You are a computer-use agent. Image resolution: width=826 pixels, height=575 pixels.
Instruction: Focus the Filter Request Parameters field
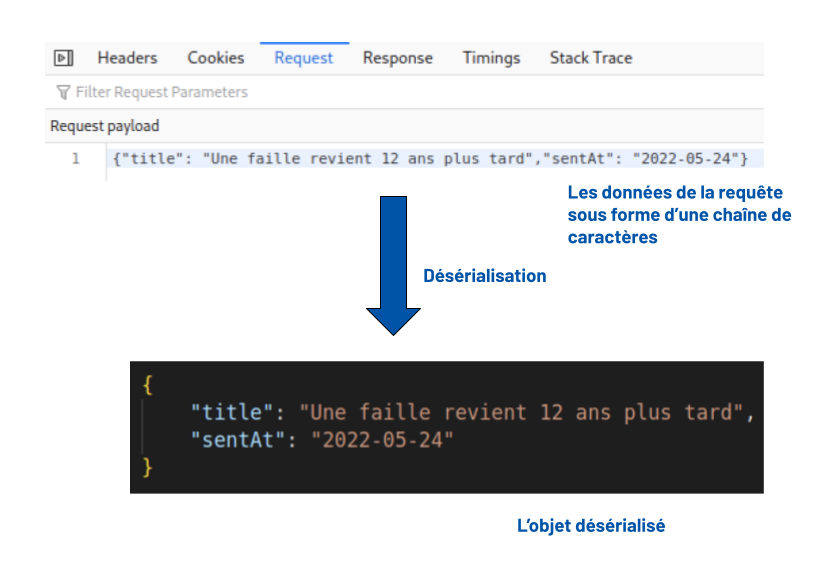[404, 93]
